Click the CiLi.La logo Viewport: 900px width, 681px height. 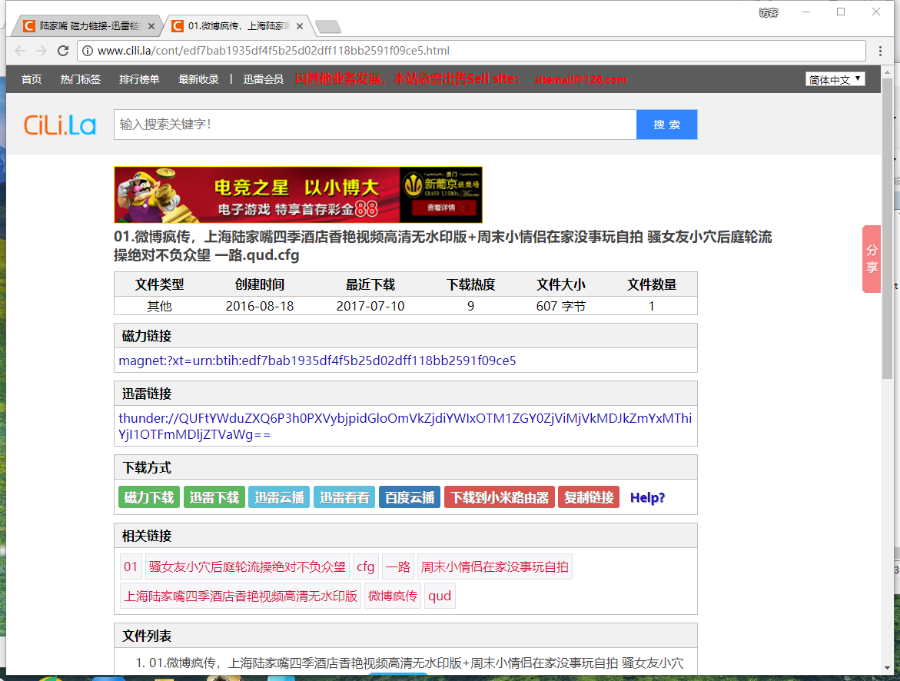coord(60,125)
